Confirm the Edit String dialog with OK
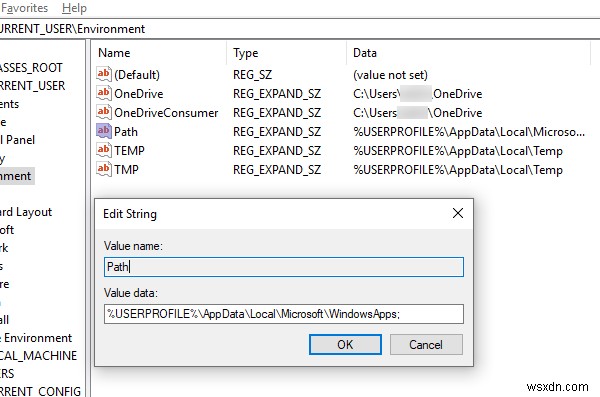The width and height of the screenshot is (600, 397). click(345, 345)
